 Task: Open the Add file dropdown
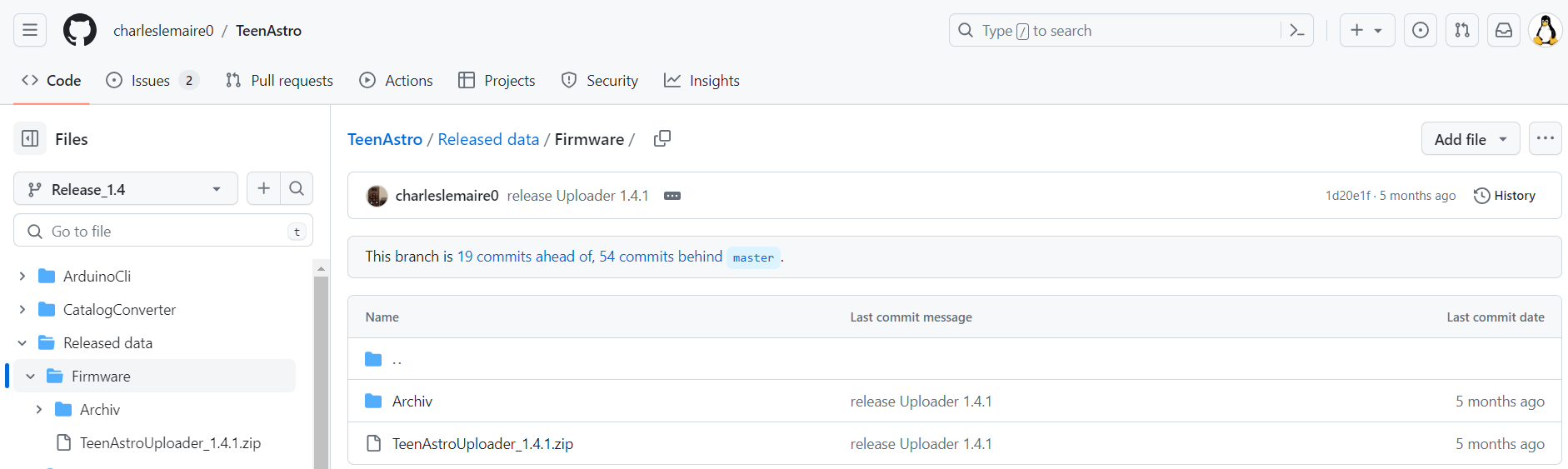tap(1471, 138)
